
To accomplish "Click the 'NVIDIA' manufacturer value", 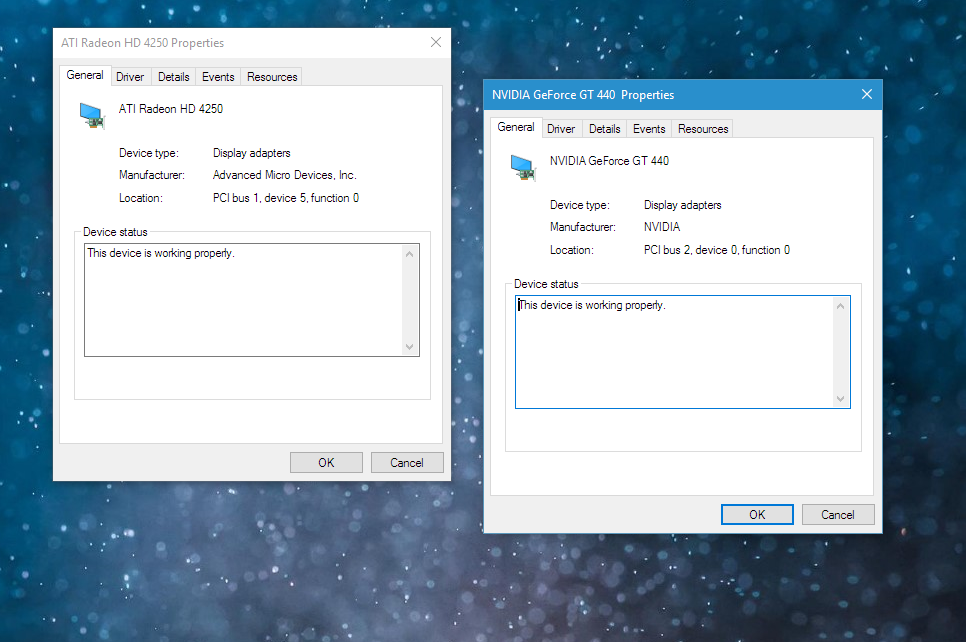I will pyautogui.click(x=662, y=227).
